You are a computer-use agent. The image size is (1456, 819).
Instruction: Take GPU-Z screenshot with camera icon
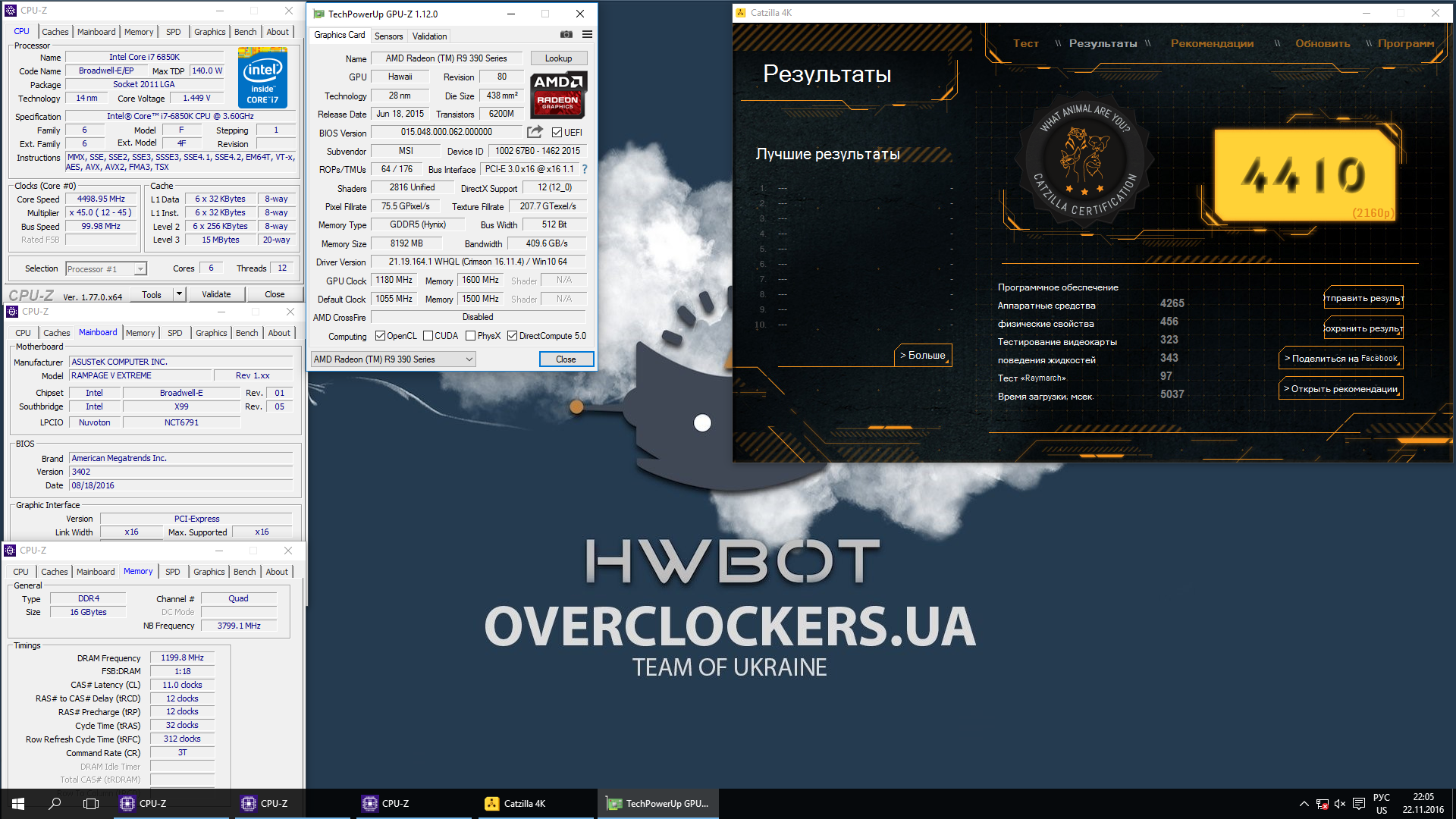[x=566, y=35]
